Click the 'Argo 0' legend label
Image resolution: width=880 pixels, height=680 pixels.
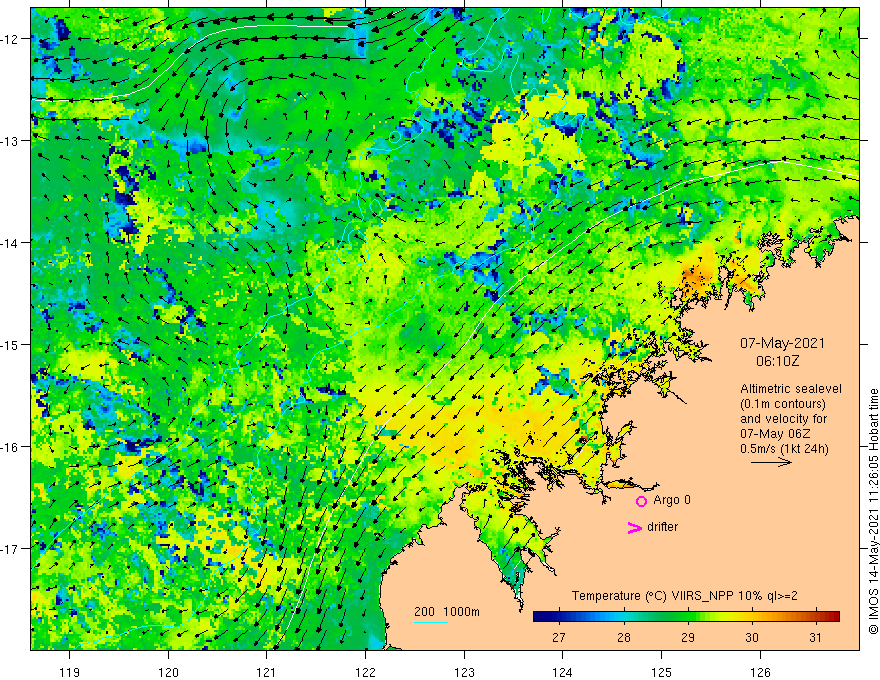tap(672, 500)
